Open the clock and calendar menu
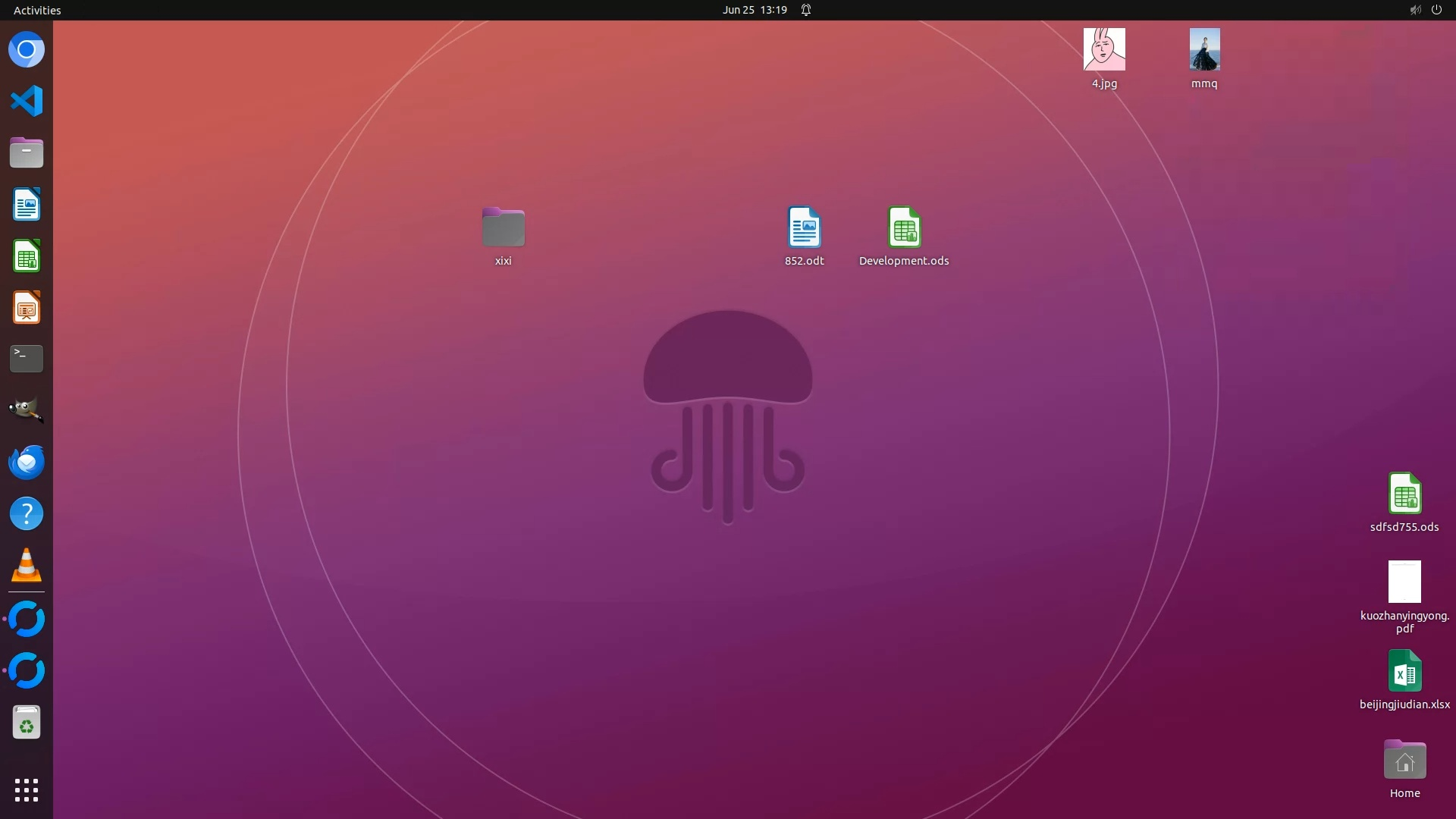The width and height of the screenshot is (1456, 819). (755, 10)
